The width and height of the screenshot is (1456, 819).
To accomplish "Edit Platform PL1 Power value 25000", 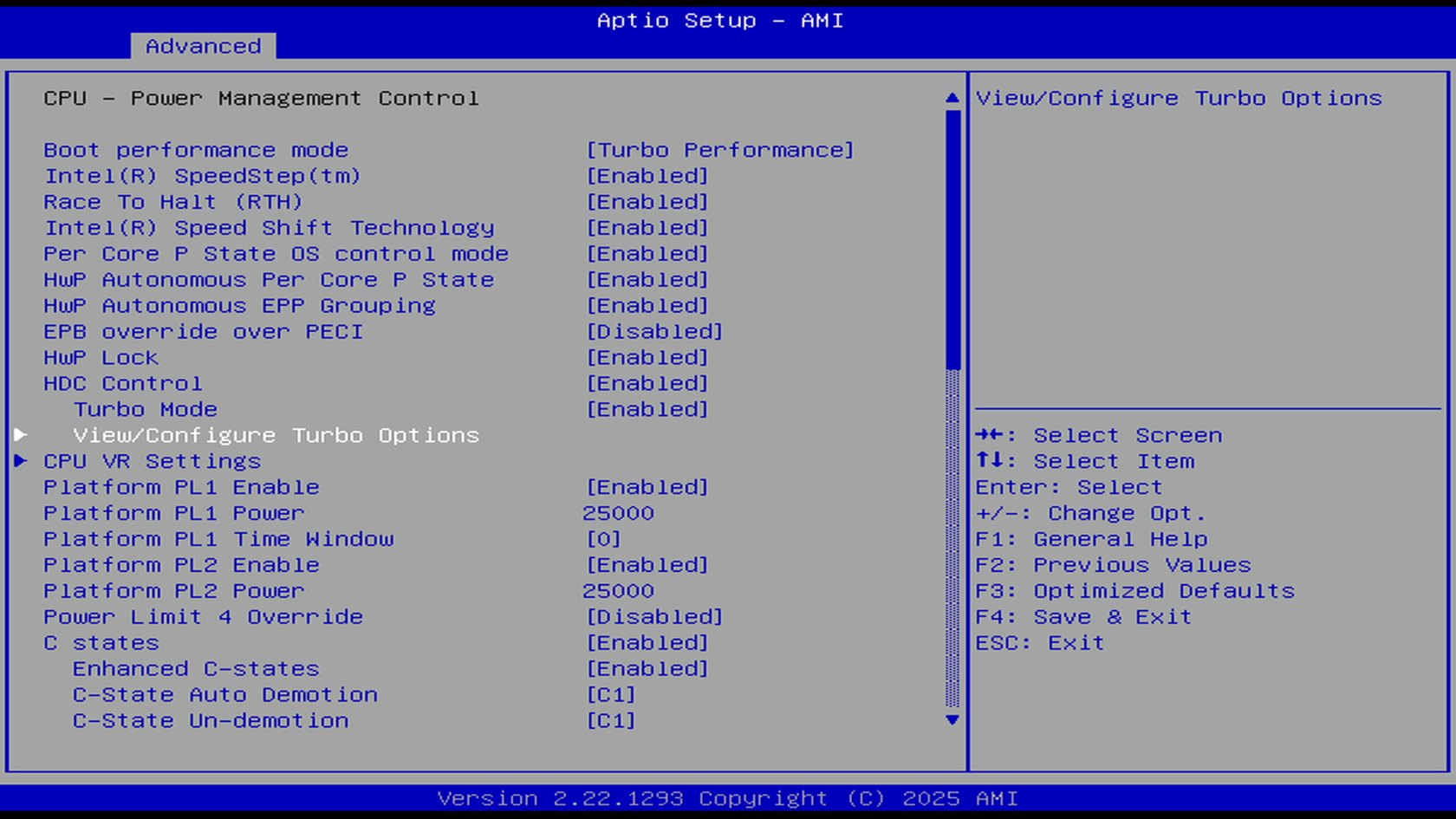I will [618, 513].
